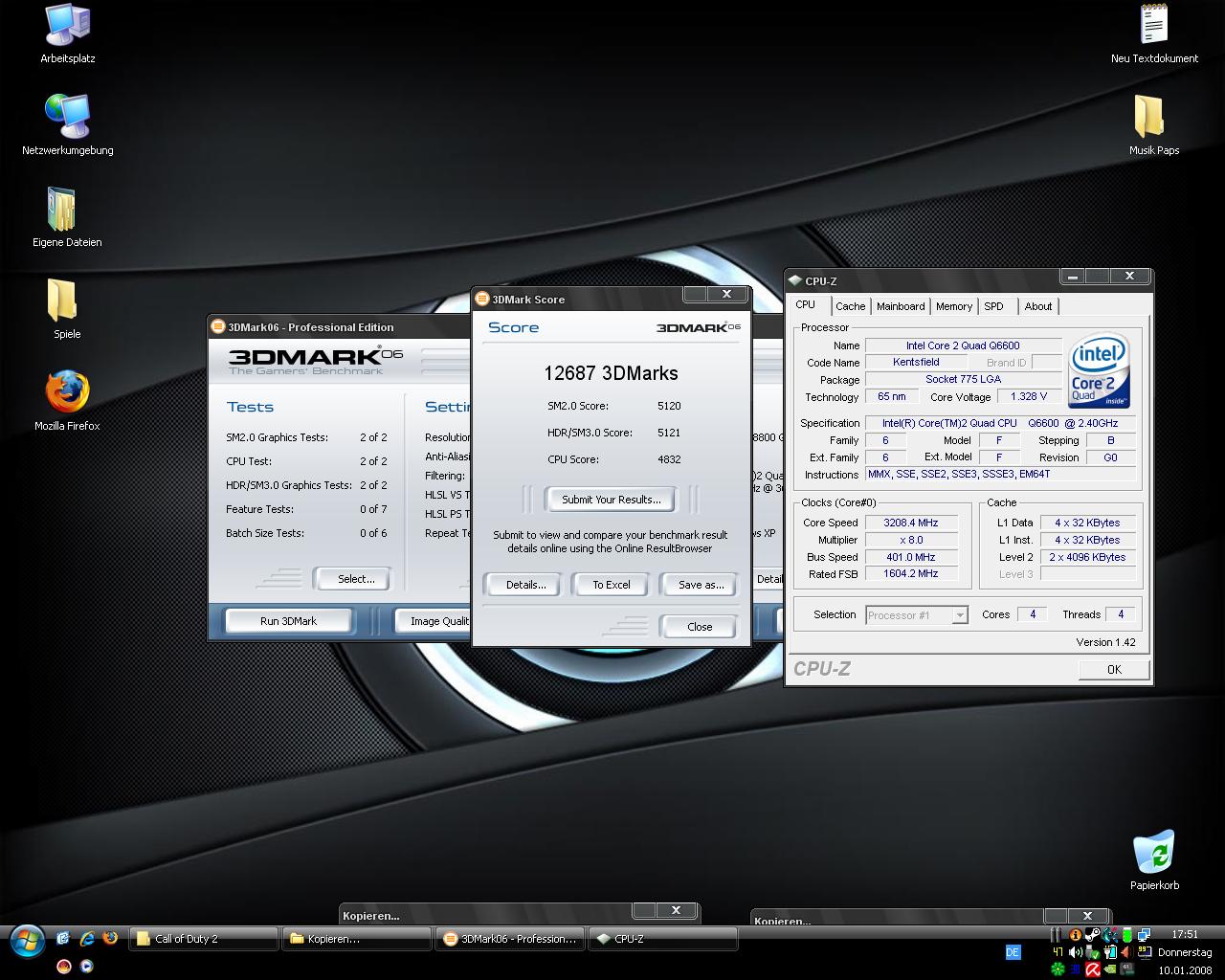The width and height of the screenshot is (1225, 980).
Task: Switch to Call of Duty 2 taskbar button
Action: click(x=205, y=939)
